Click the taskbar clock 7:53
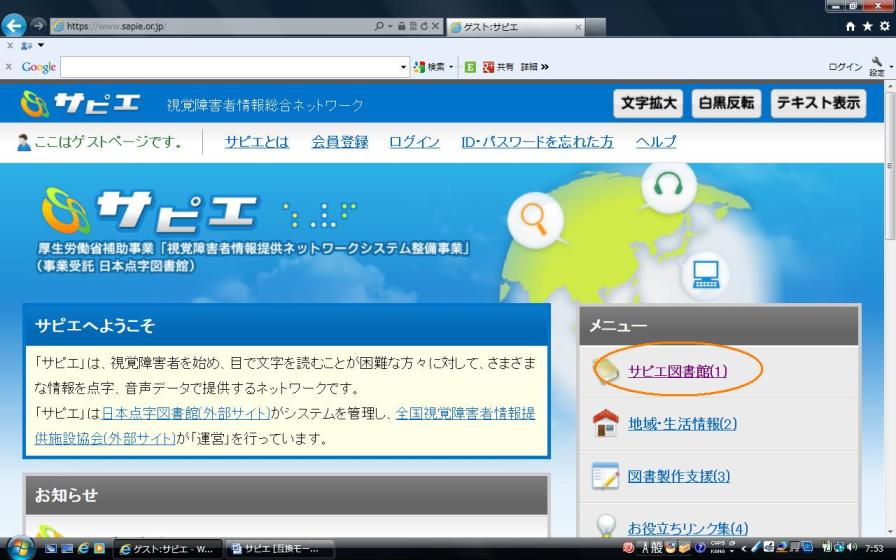This screenshot has height=560, width=896. pyautogui.click(x=874, y=548)
